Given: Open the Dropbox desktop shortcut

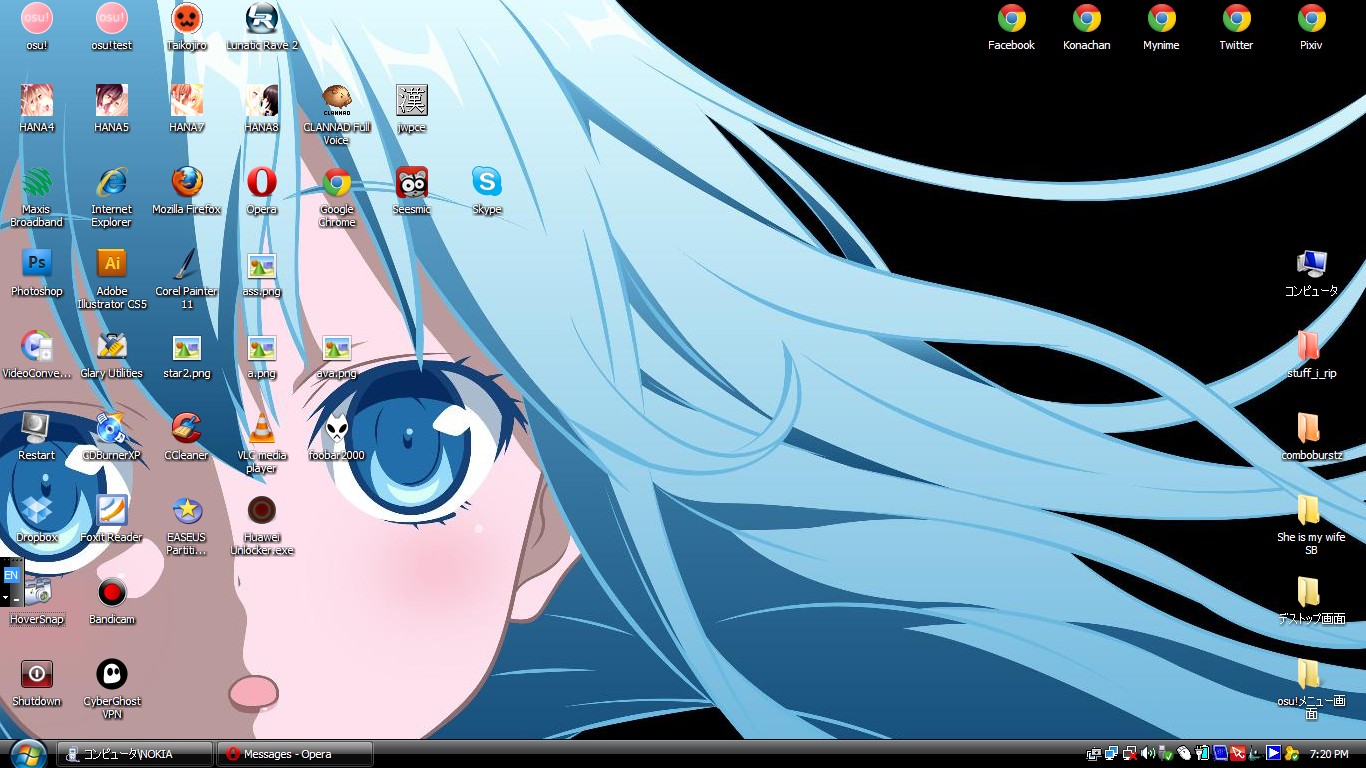Looking at the screenshot, I should coord(37,519).
